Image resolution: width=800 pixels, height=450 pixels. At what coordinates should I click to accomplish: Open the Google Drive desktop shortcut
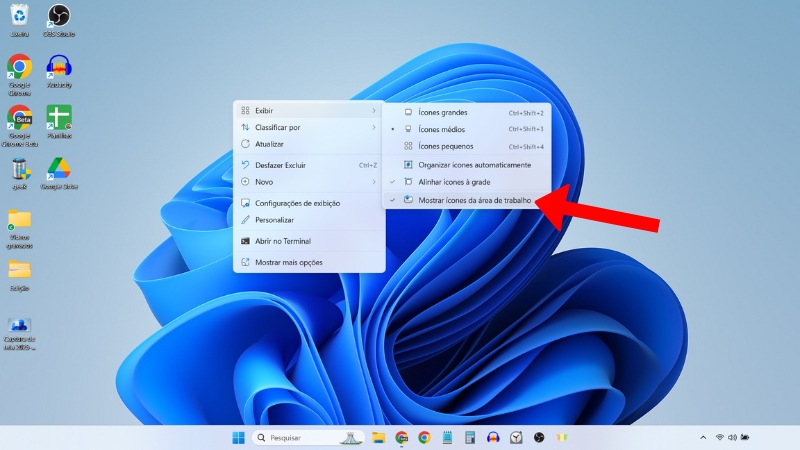tap(59, 168)
